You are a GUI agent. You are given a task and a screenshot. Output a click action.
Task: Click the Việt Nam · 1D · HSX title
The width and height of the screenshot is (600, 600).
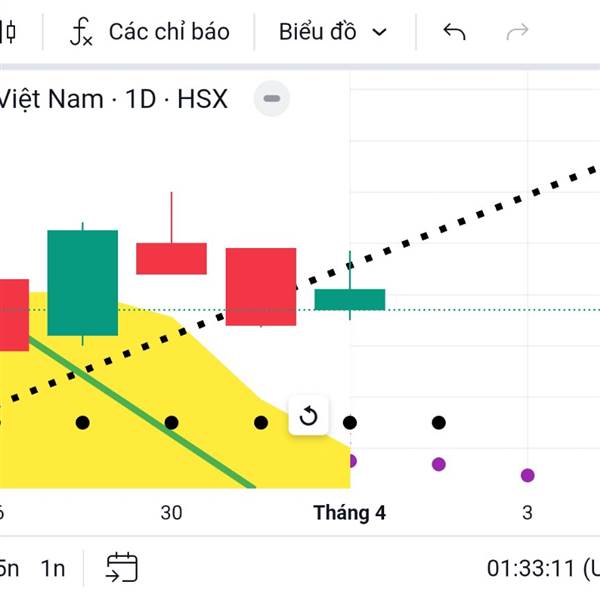[x=113, y=99]
